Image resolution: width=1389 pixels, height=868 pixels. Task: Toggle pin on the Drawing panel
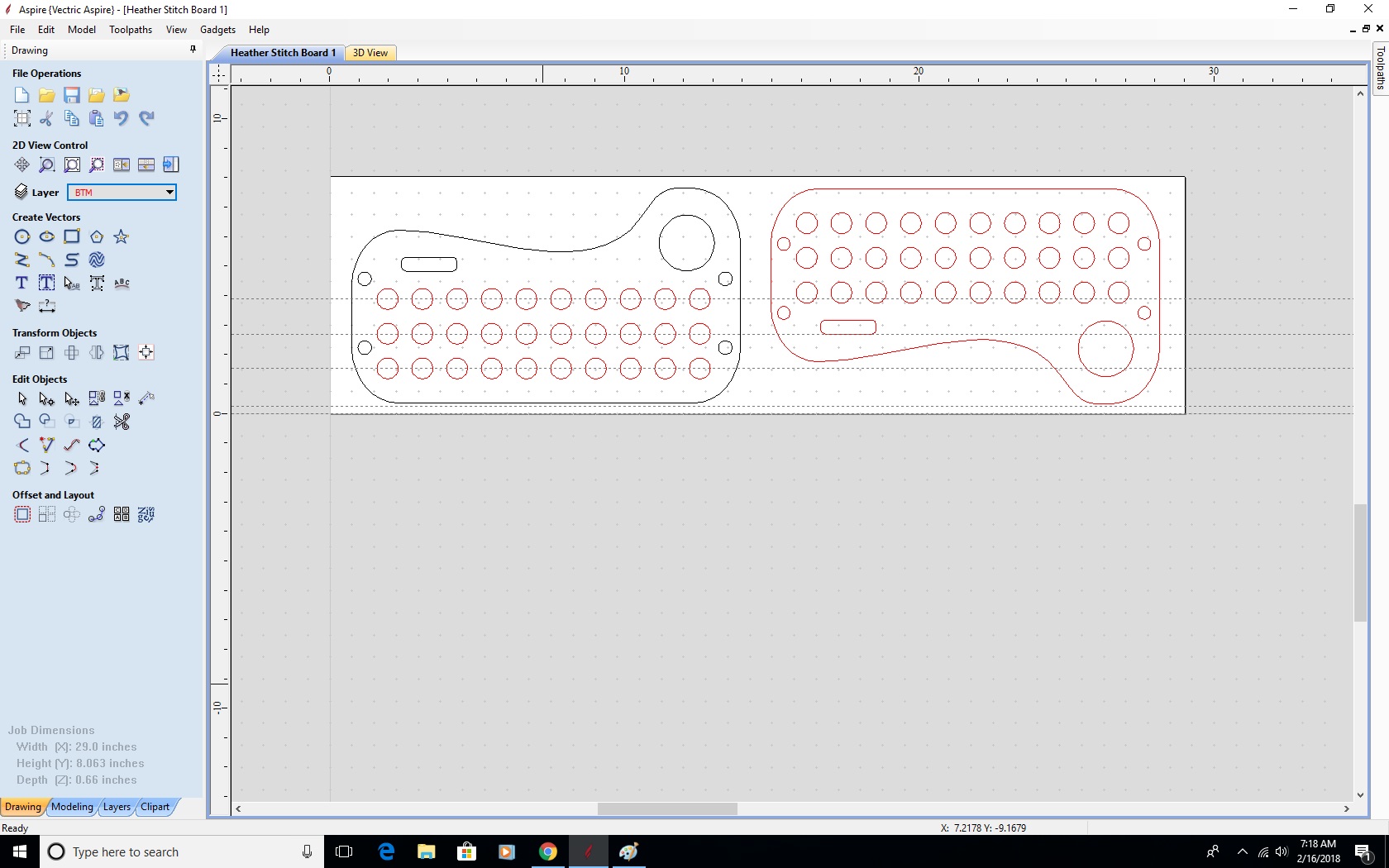[x=193, y=50]
